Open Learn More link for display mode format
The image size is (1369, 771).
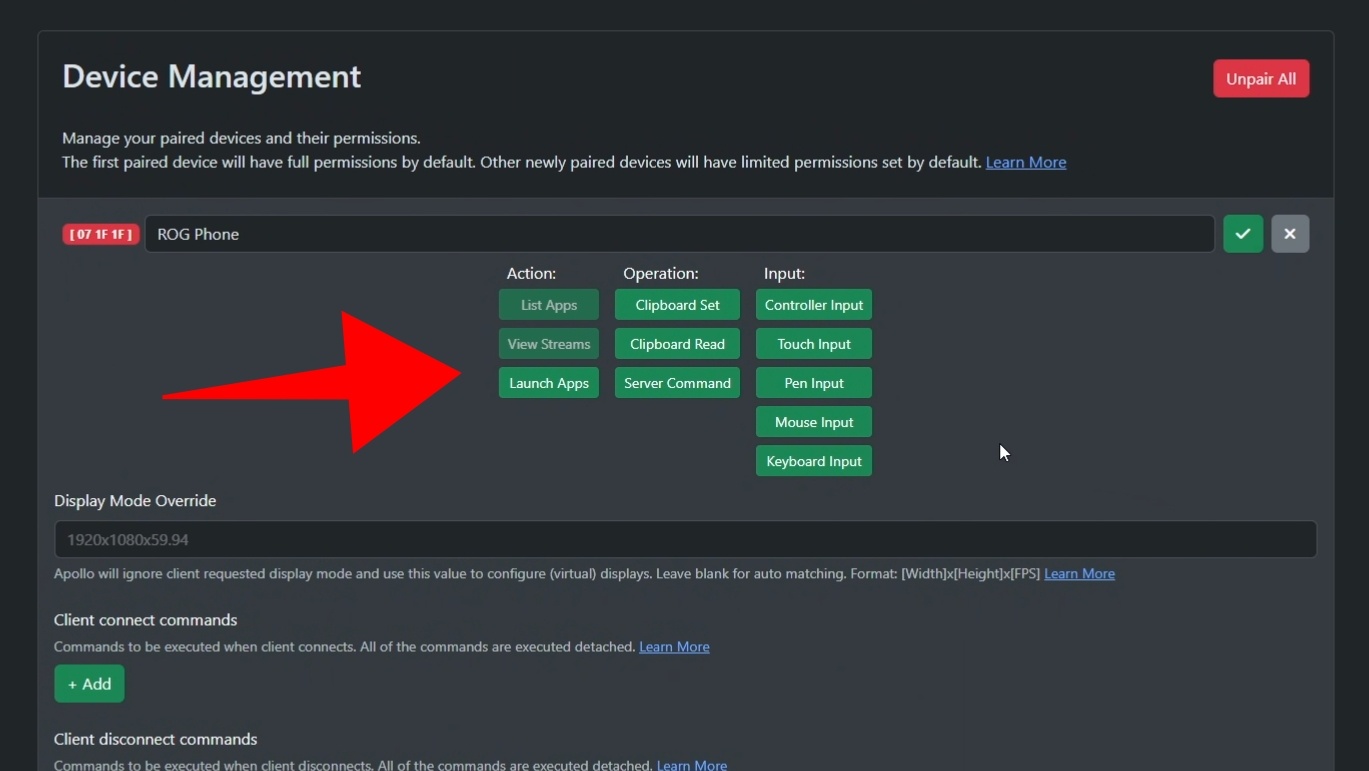(1079, 574)
